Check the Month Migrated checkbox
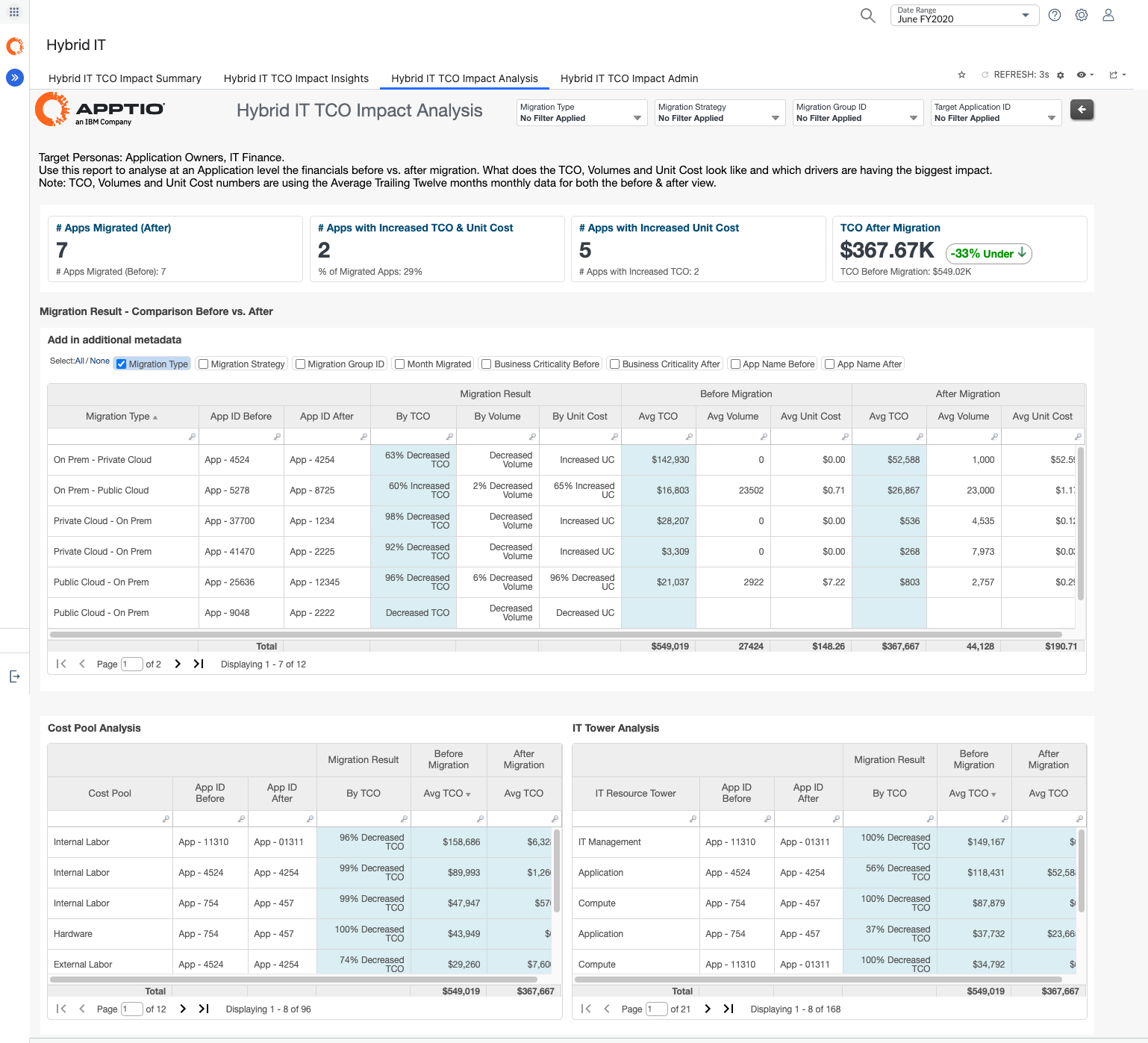Image resolution: width=1148 pixels, height=1043 pixels. tap(400, 364)
